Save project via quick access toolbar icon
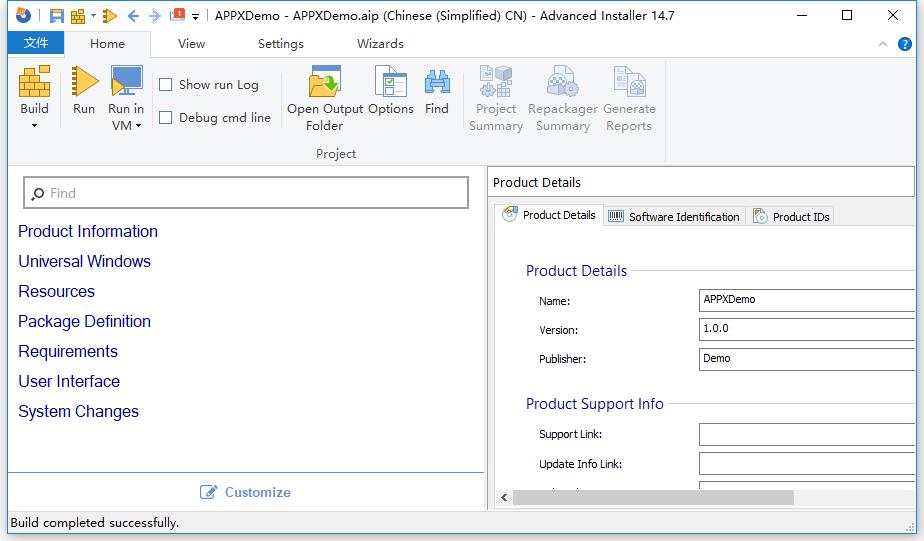924x541 pixels. tap(57, 16)
